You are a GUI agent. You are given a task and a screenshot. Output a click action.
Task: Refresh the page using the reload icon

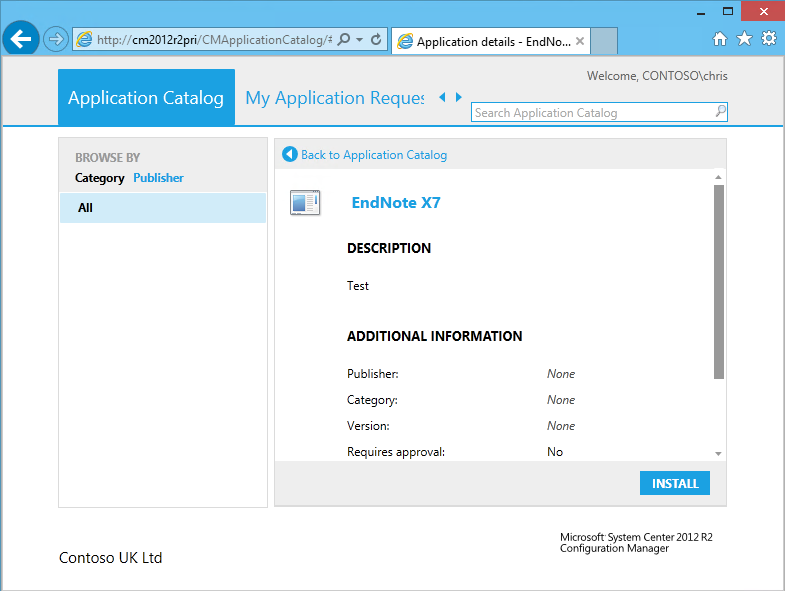376,39
